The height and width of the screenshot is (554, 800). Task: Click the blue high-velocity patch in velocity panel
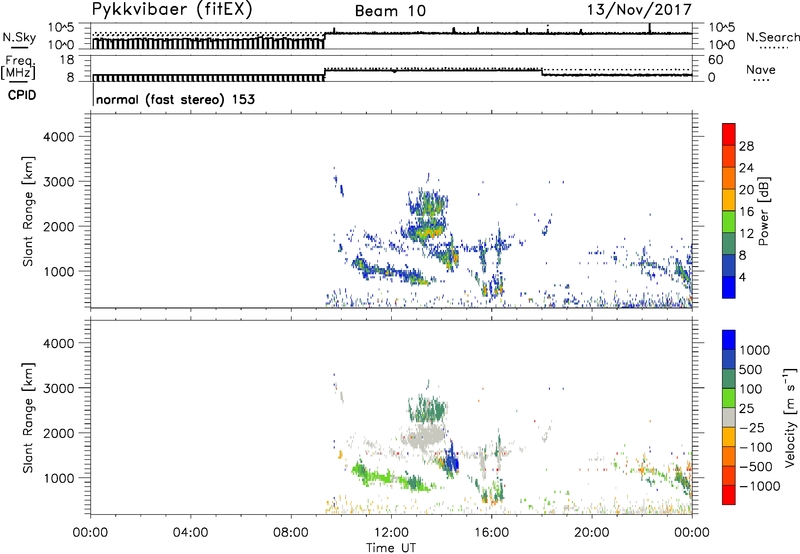click(x=452, y=460)
